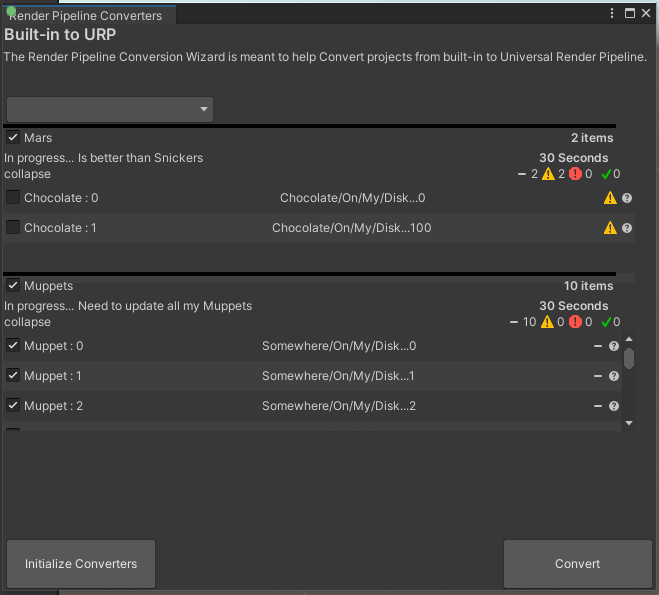
Task: Click the Muppets pending dash icon
Action: [x=514, y=322]
